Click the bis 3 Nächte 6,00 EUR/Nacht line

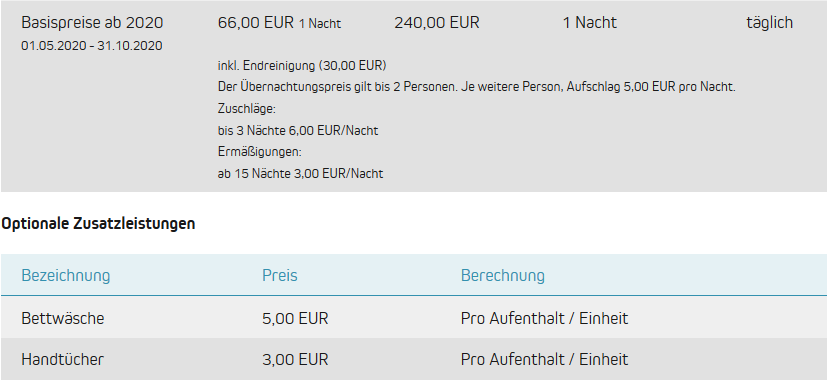(298, 130)
